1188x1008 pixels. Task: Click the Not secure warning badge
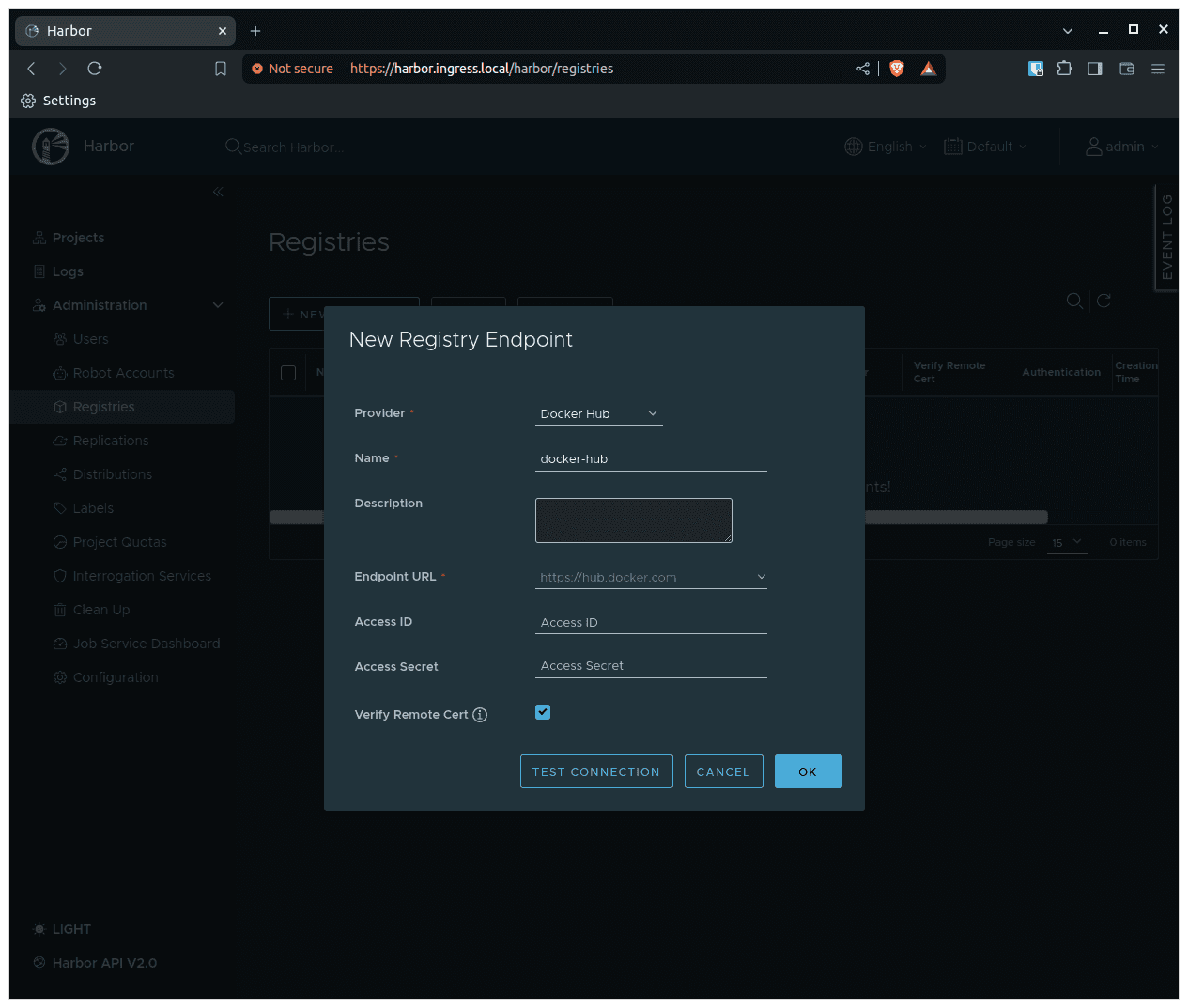[x=292, y=69]
